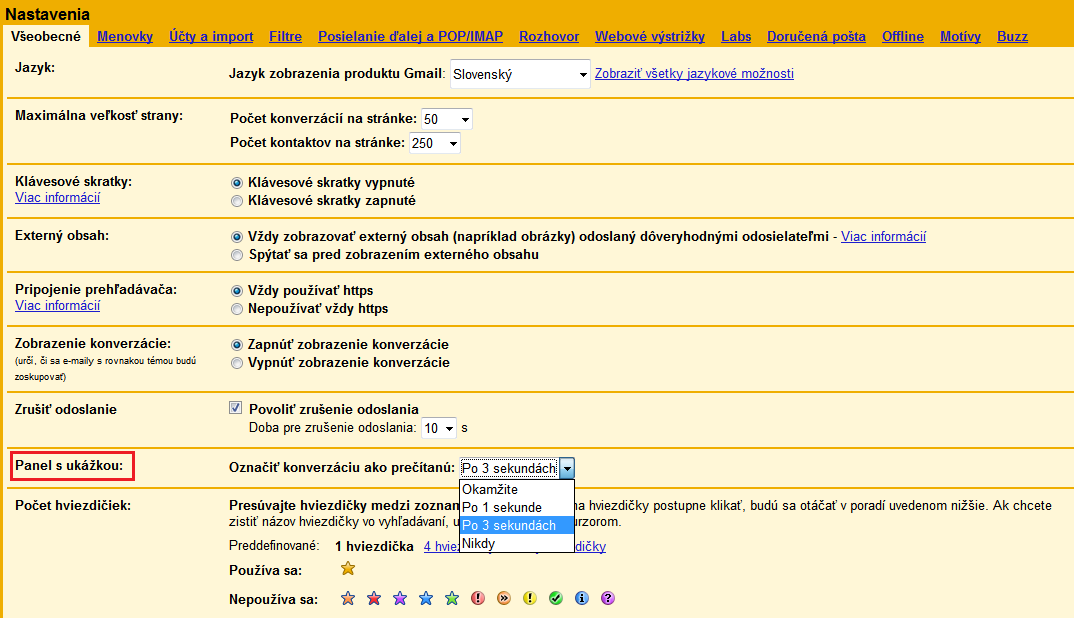Open the Buzz tab

(x=1012, y=36)
